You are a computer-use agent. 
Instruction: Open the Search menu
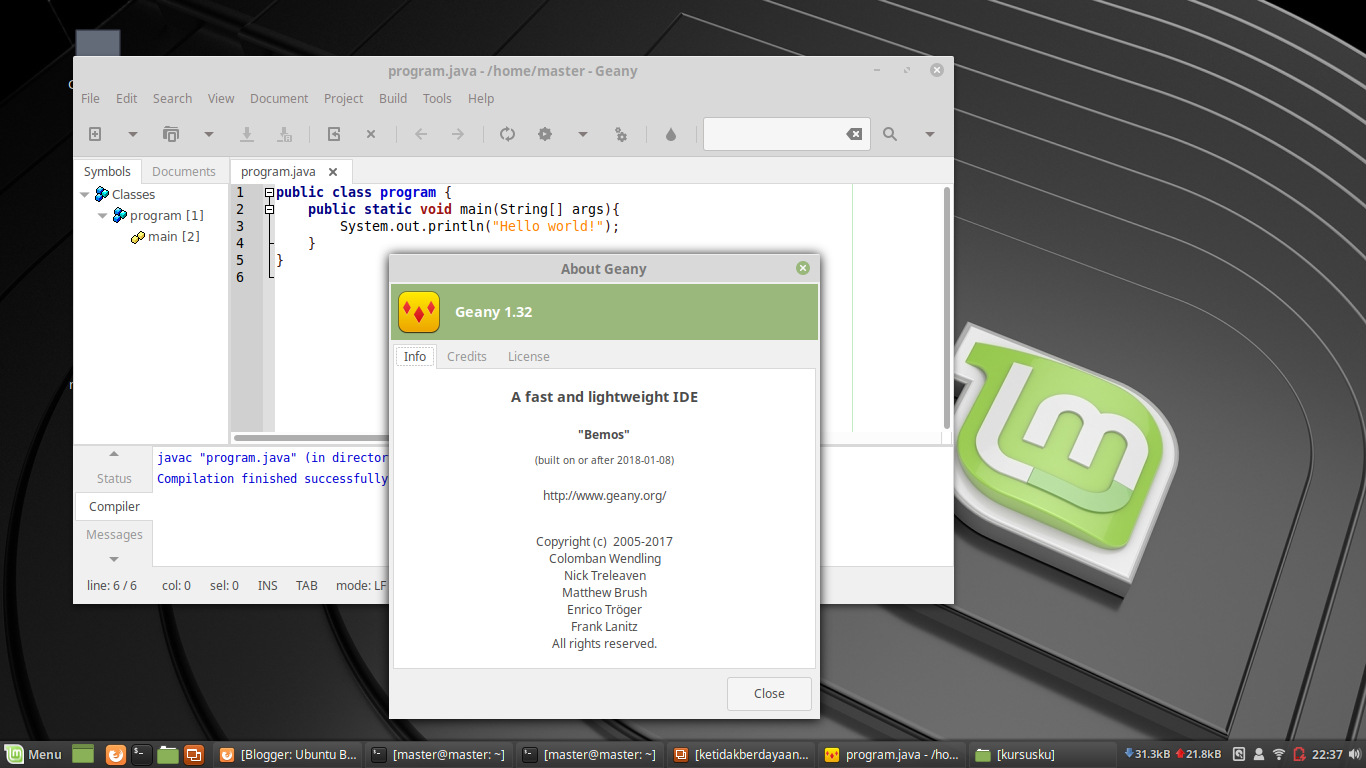[172, 98]
